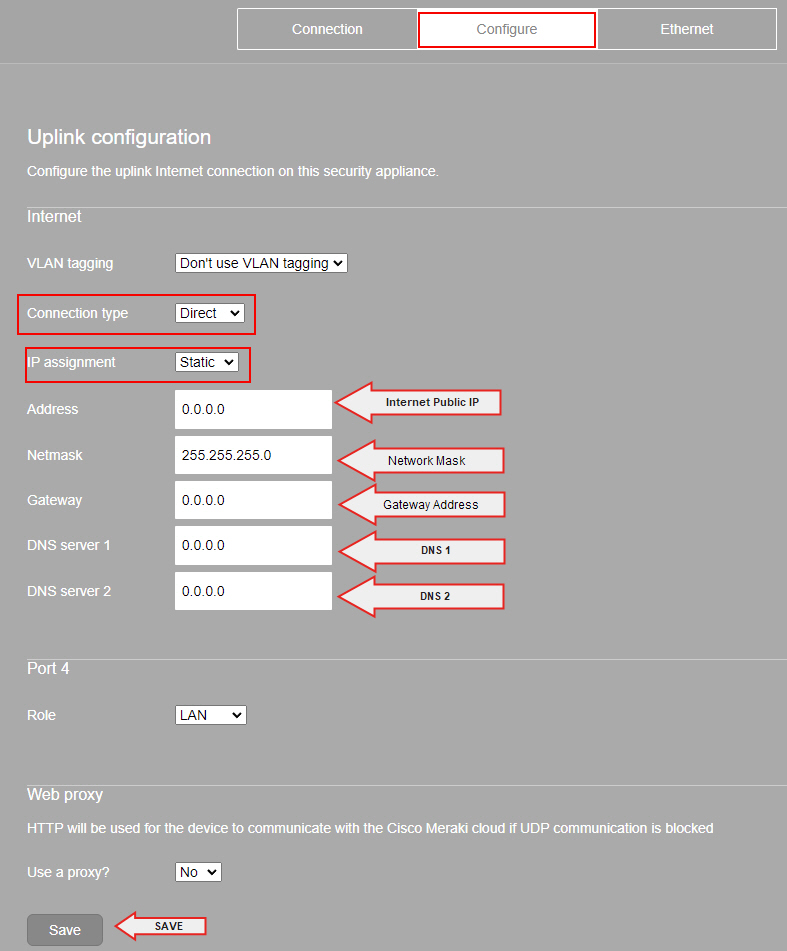This screenshot has width=787, height=951.
Task: Click the Use a proxy? label
Action: pos(69,872)
